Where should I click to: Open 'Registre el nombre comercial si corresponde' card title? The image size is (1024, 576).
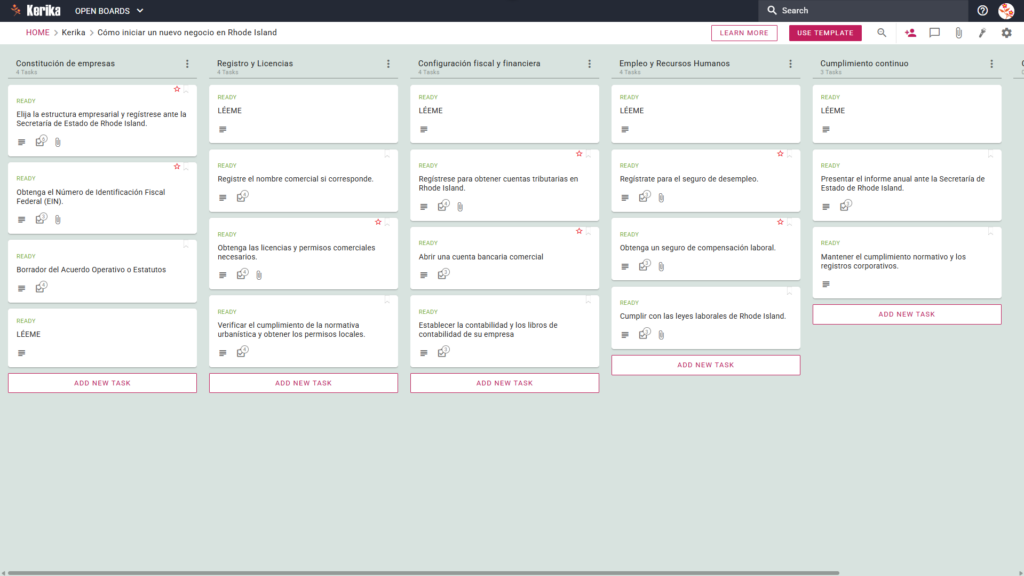(295, 179)
